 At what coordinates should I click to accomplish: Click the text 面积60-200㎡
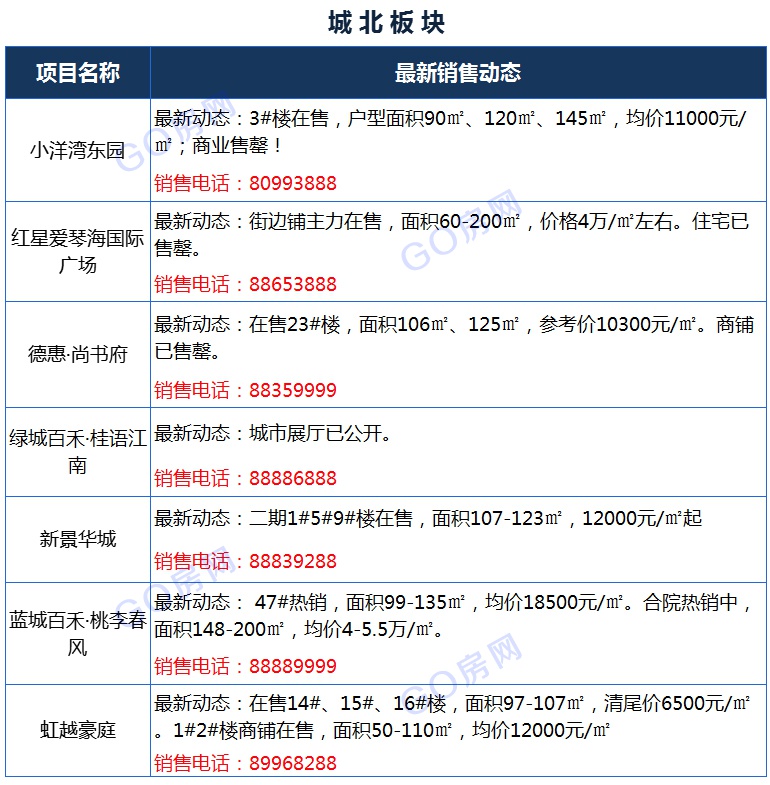click(461, 221)
